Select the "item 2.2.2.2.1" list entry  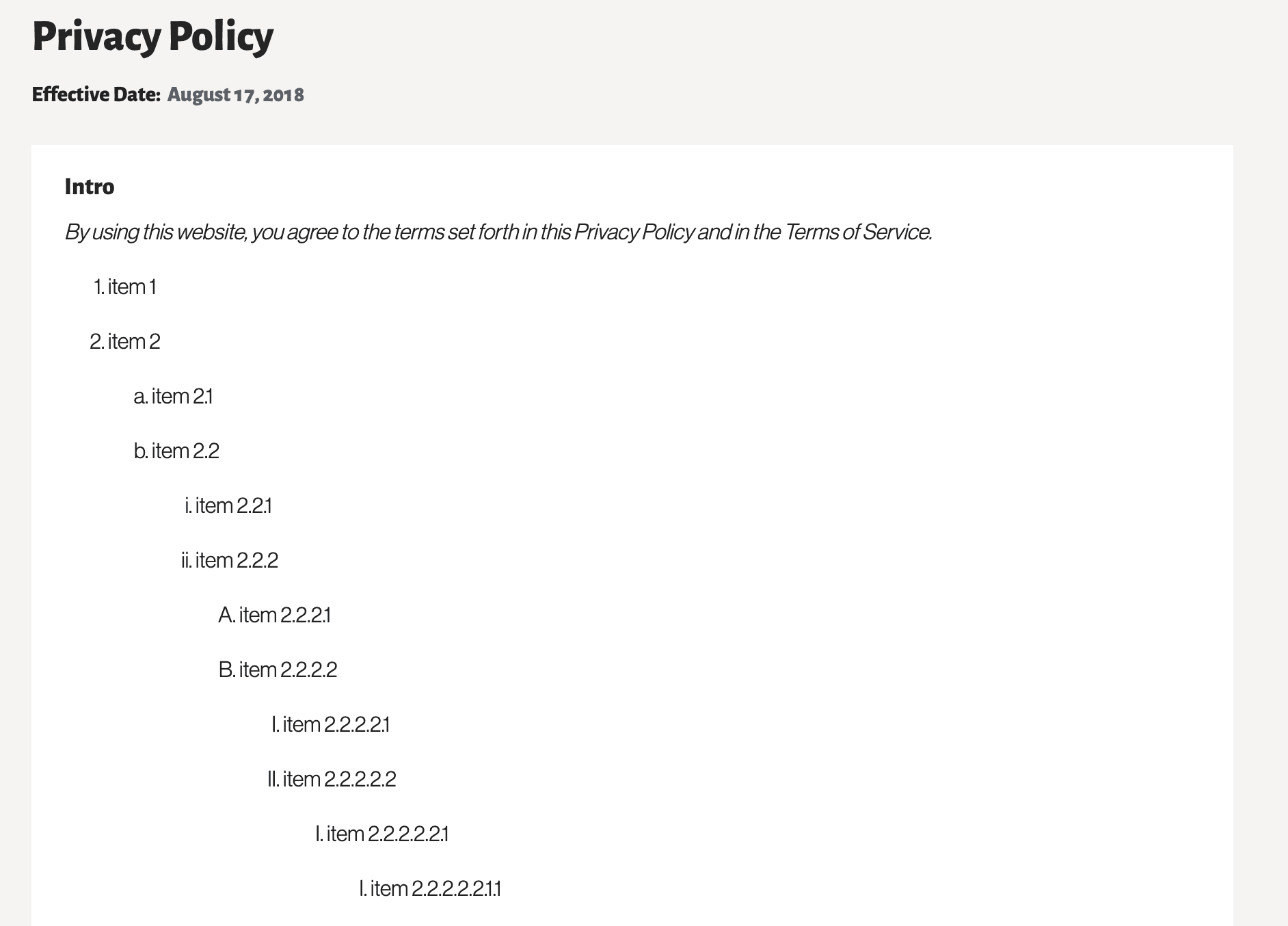336,724
